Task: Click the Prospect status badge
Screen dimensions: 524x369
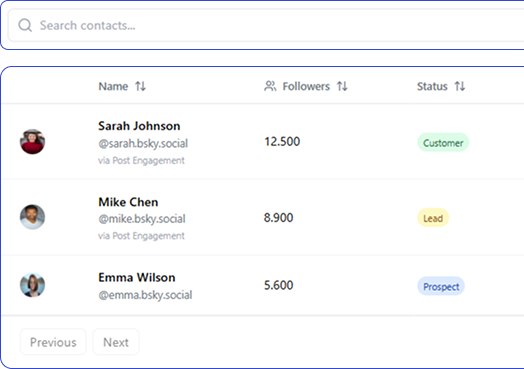Action: [x=441, y=286]
